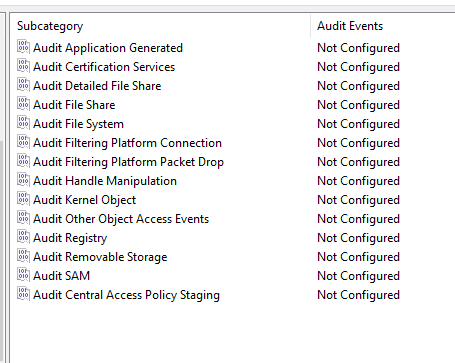Select the Audit Registry policy icon
This screenshot has width=455, height=363.
(x=23, y=237)
